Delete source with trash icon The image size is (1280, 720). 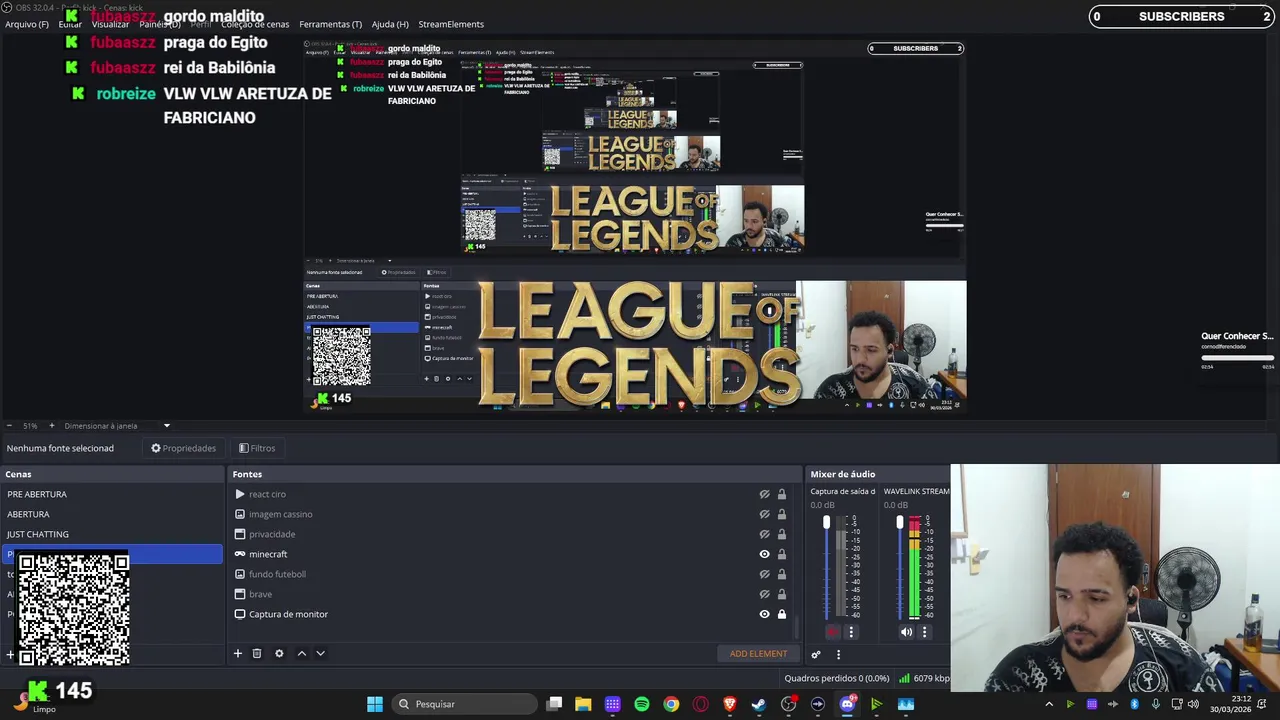pyautogui.click(x=257, y=653)
